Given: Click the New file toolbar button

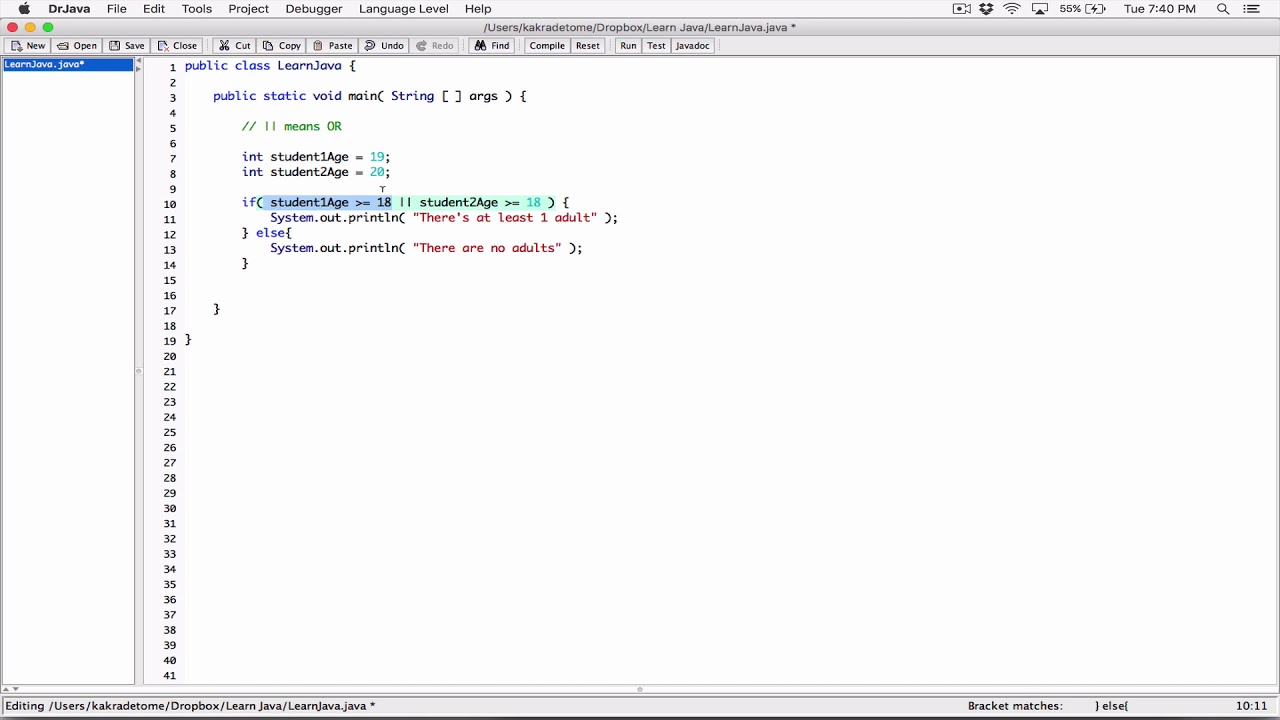Looking at the screenshot, I should point(27,46).
